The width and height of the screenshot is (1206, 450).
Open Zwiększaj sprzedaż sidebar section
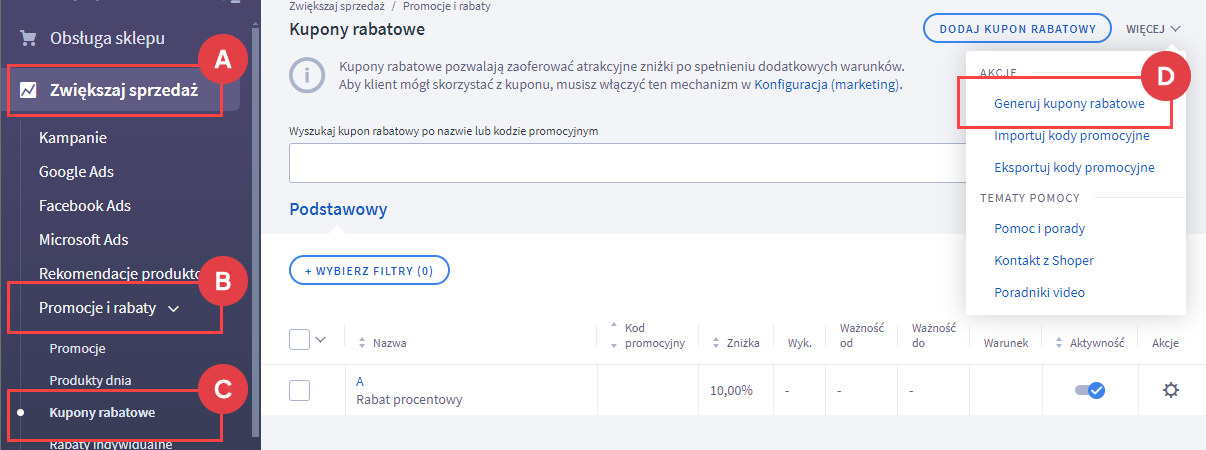(124, 91)
